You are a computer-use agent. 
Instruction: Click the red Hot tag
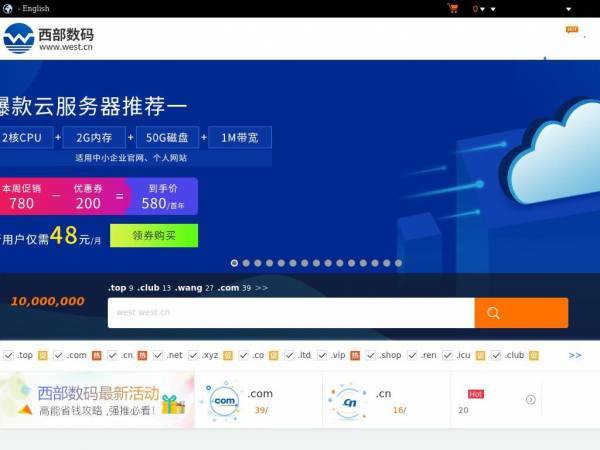[x=476, y=394]
